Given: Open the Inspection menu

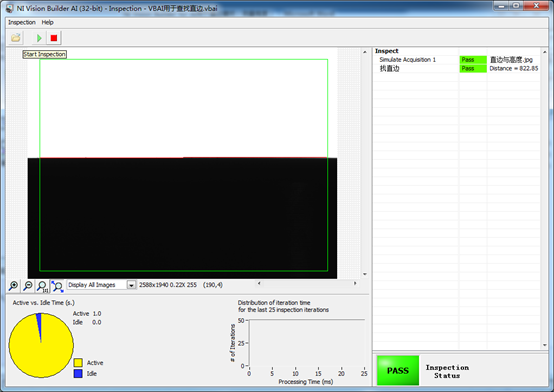Looking at the screenshot, I should click(x=22, y=22).
